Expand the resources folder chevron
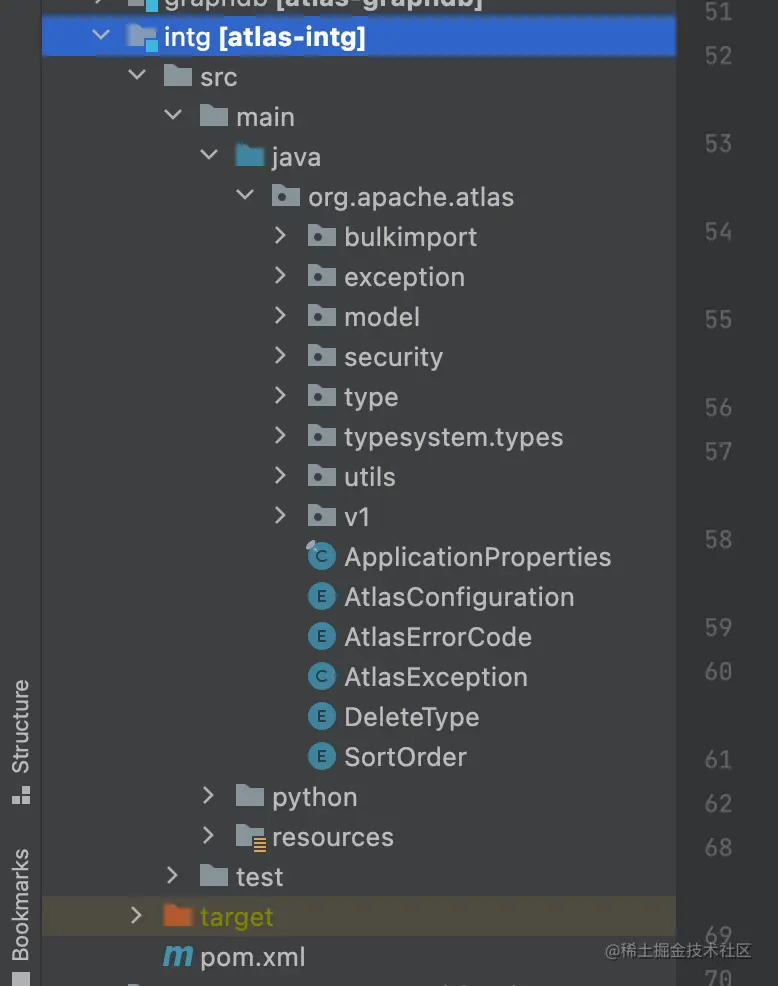 [209, 836]
